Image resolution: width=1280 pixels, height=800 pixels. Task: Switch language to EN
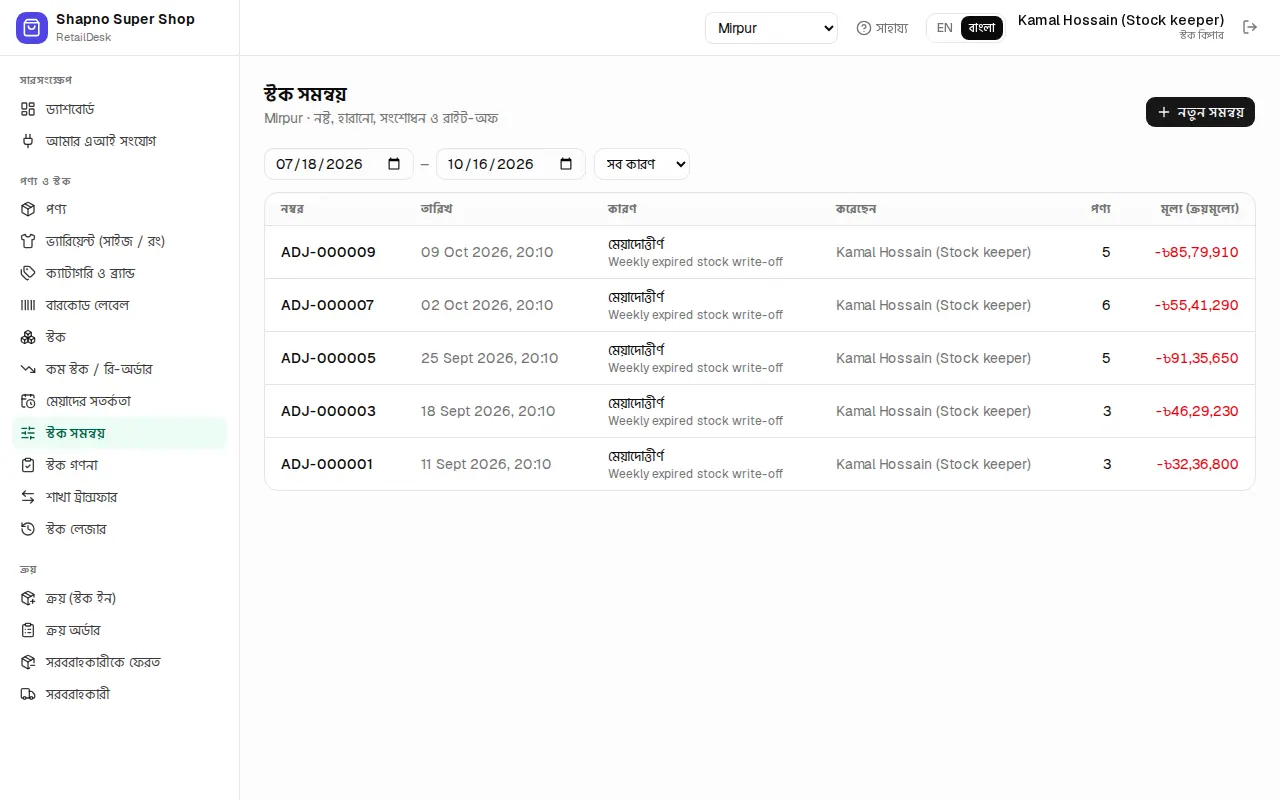[944, 28]
